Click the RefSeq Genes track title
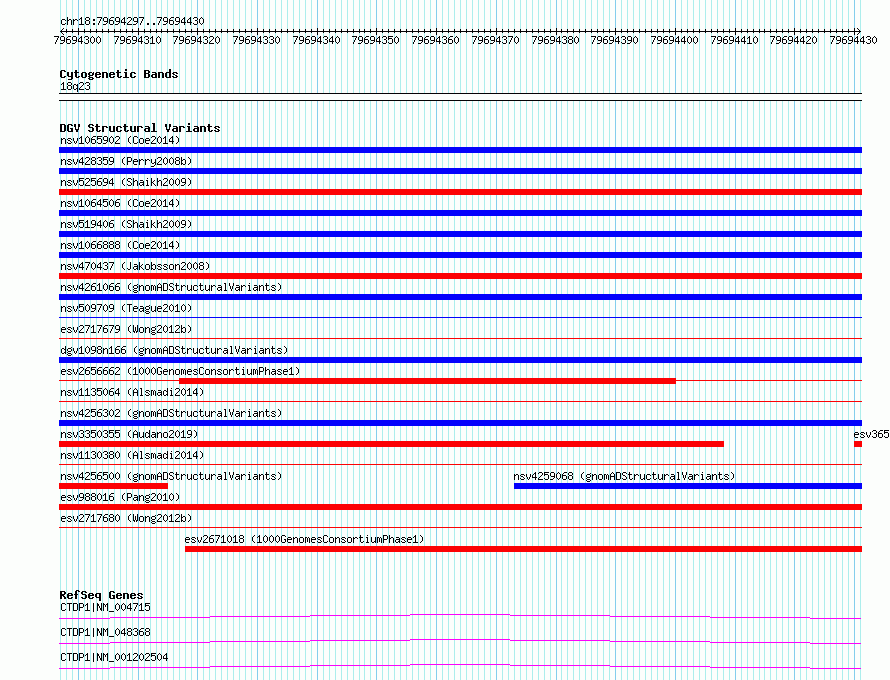Screen dimensions: 890x680 point(101,595)
